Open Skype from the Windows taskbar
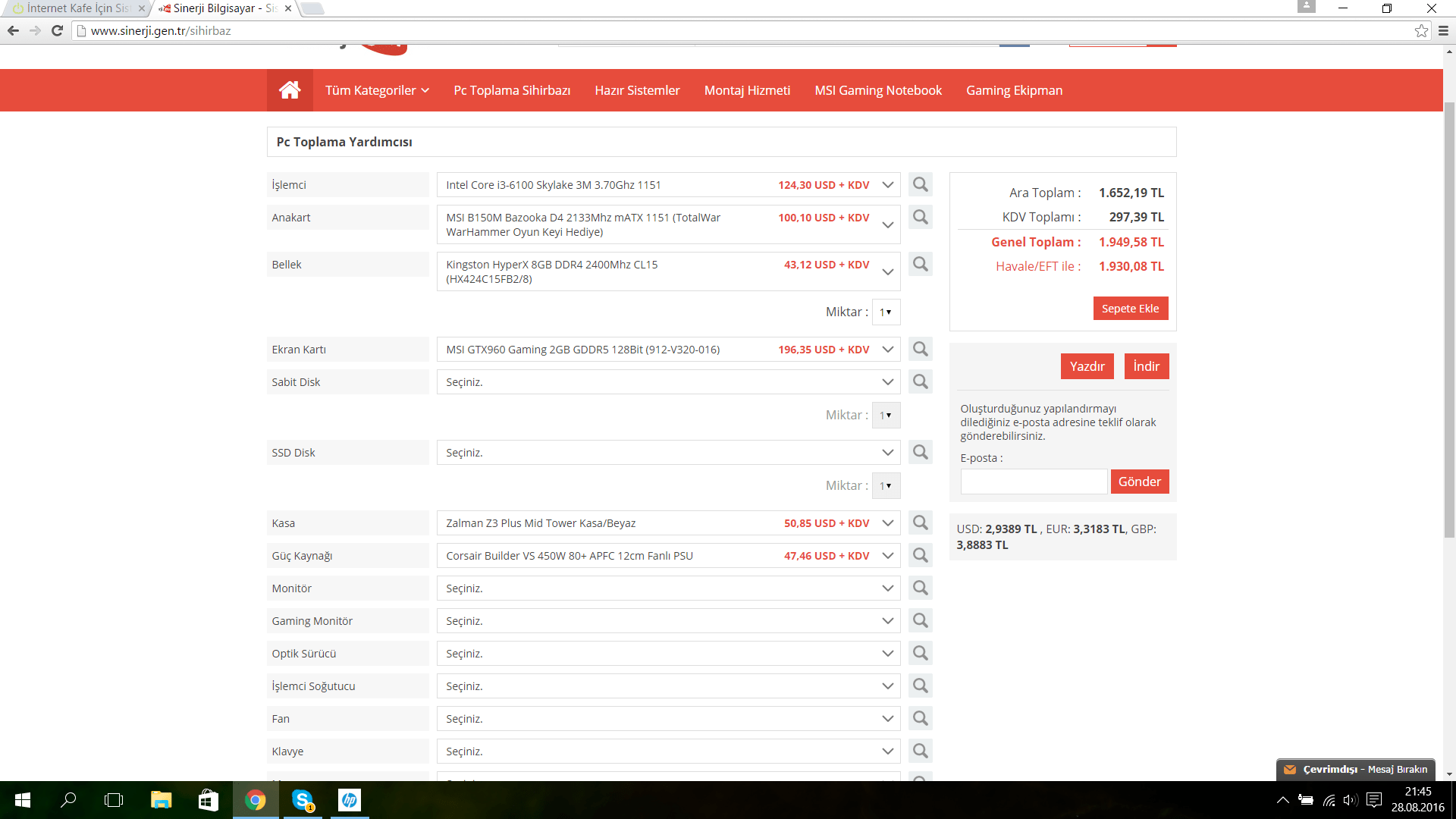 tap(303, 800)
